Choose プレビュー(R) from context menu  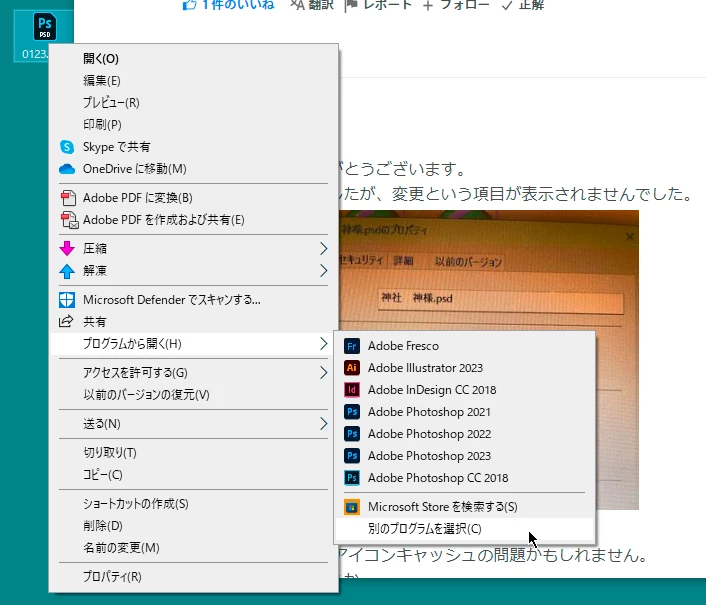pos(193,103)
